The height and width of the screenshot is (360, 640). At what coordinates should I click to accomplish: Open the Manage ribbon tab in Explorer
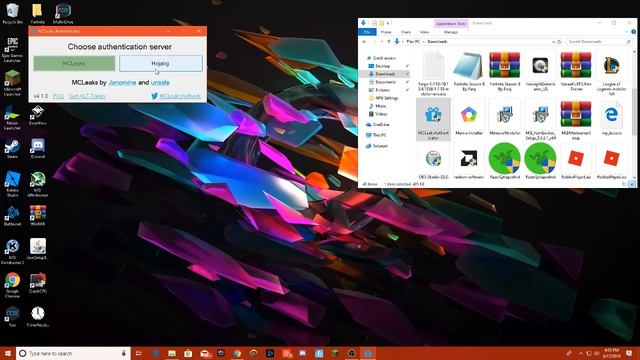(x=451, y=32)
